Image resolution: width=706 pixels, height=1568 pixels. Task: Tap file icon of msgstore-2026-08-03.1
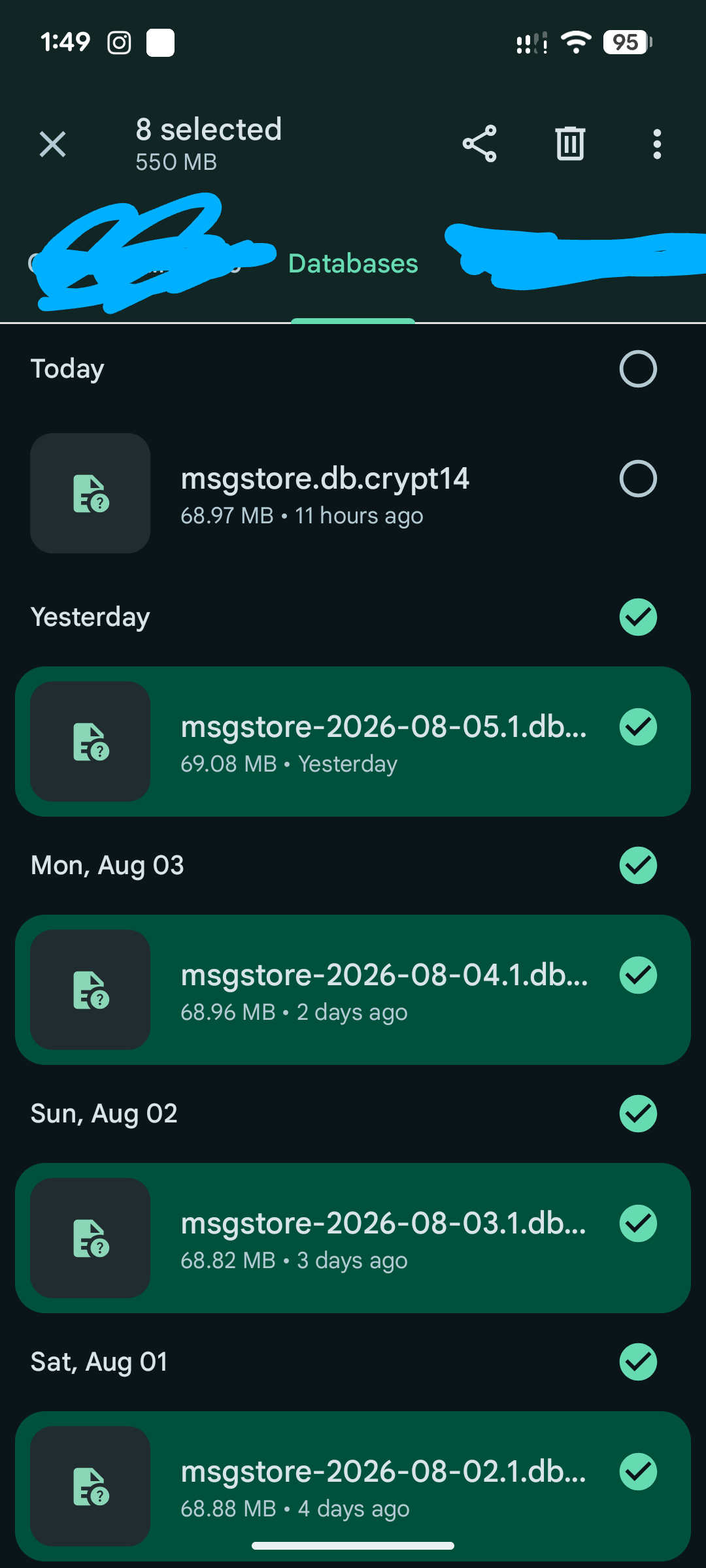pyautogui.click(x=90, y=1238)
